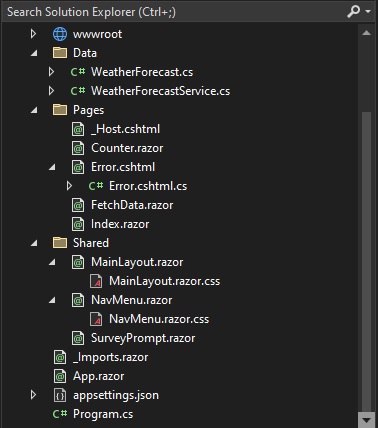Image resolution: width=378 pixels, height=428 pixels.
Task: Expand the Error.cshtml.cs node
Action: tap(69, 186)
